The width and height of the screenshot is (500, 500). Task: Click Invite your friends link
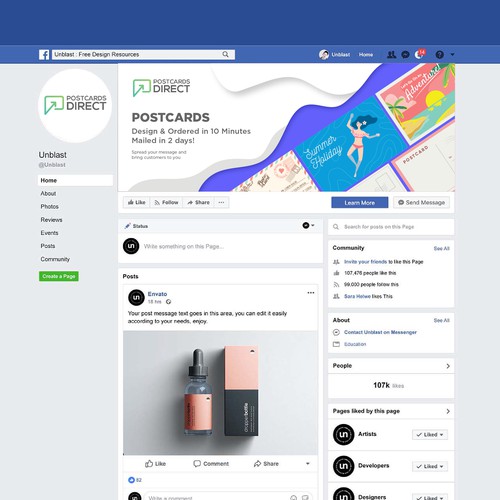(366, 262)
